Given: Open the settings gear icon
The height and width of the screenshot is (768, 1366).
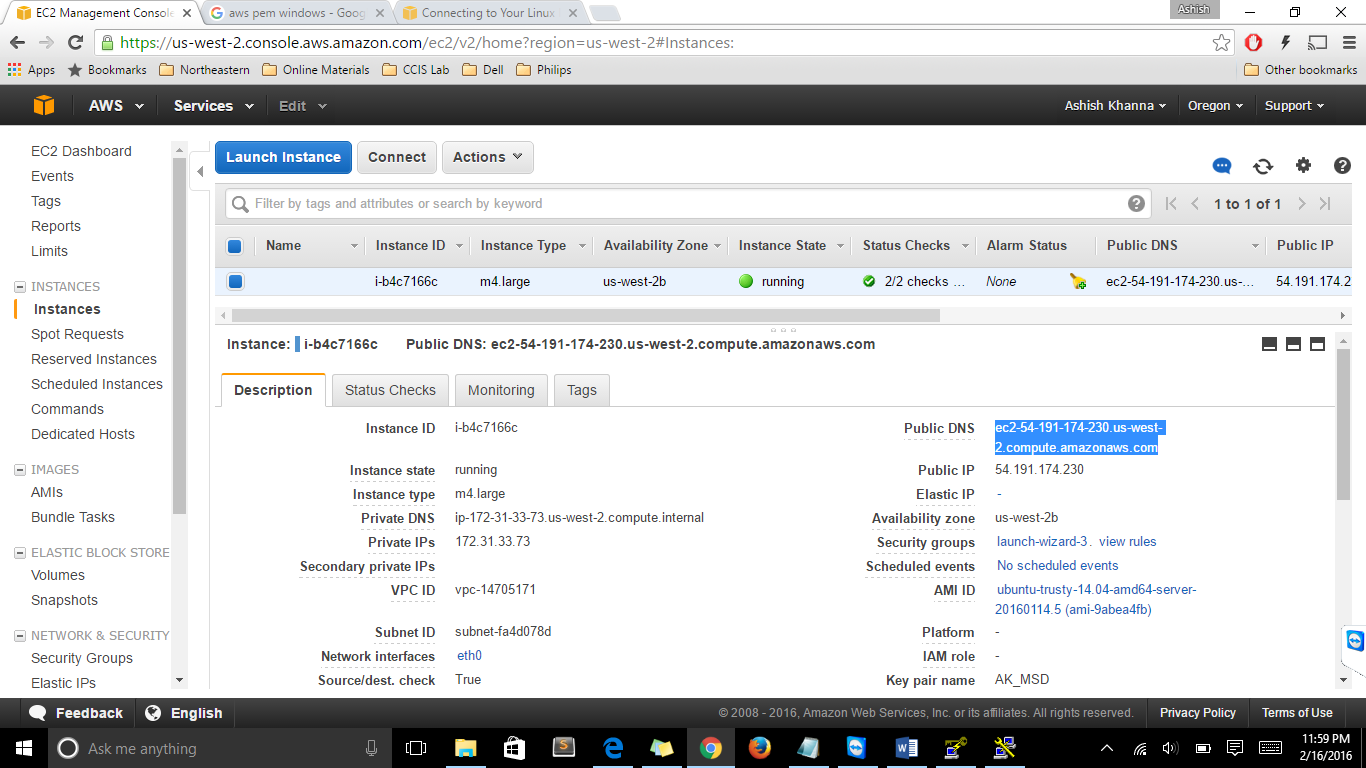Looking at the screenshot, I should click(1303, 166).
